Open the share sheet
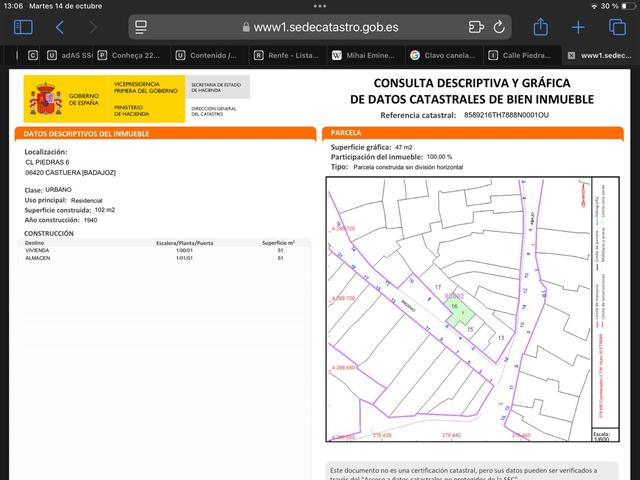Image resolution: width=640 pixels, height=480 pixels. tap(541, 28)
